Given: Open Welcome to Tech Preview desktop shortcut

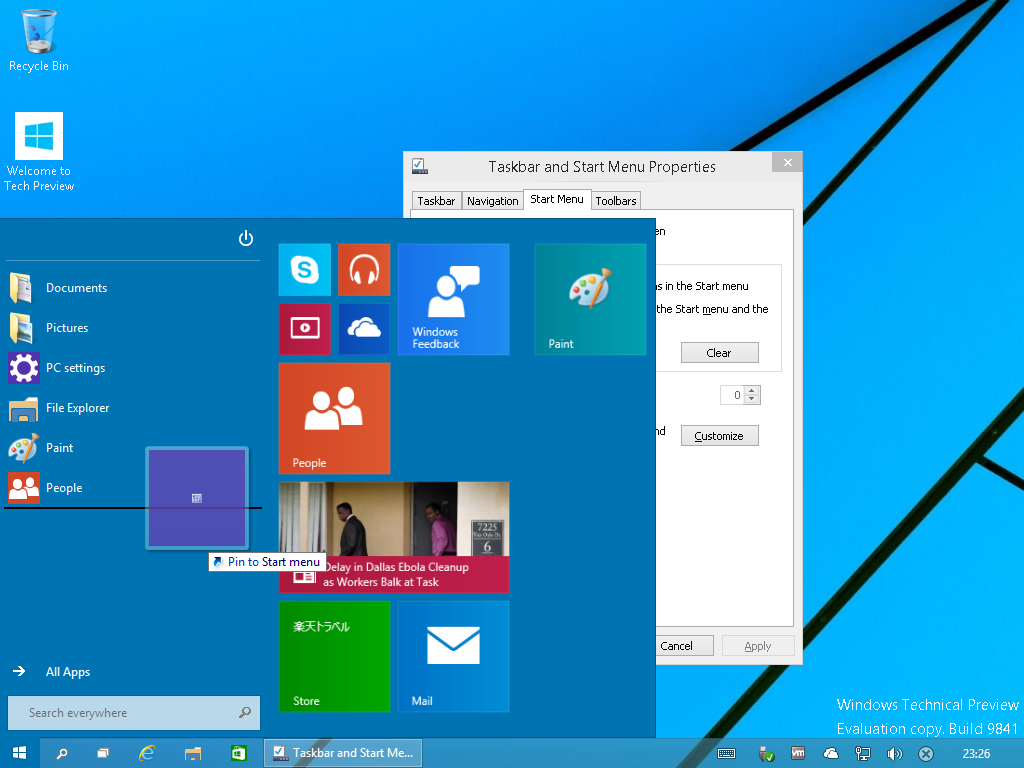Looking at the screenshot, I should [39, 152].
